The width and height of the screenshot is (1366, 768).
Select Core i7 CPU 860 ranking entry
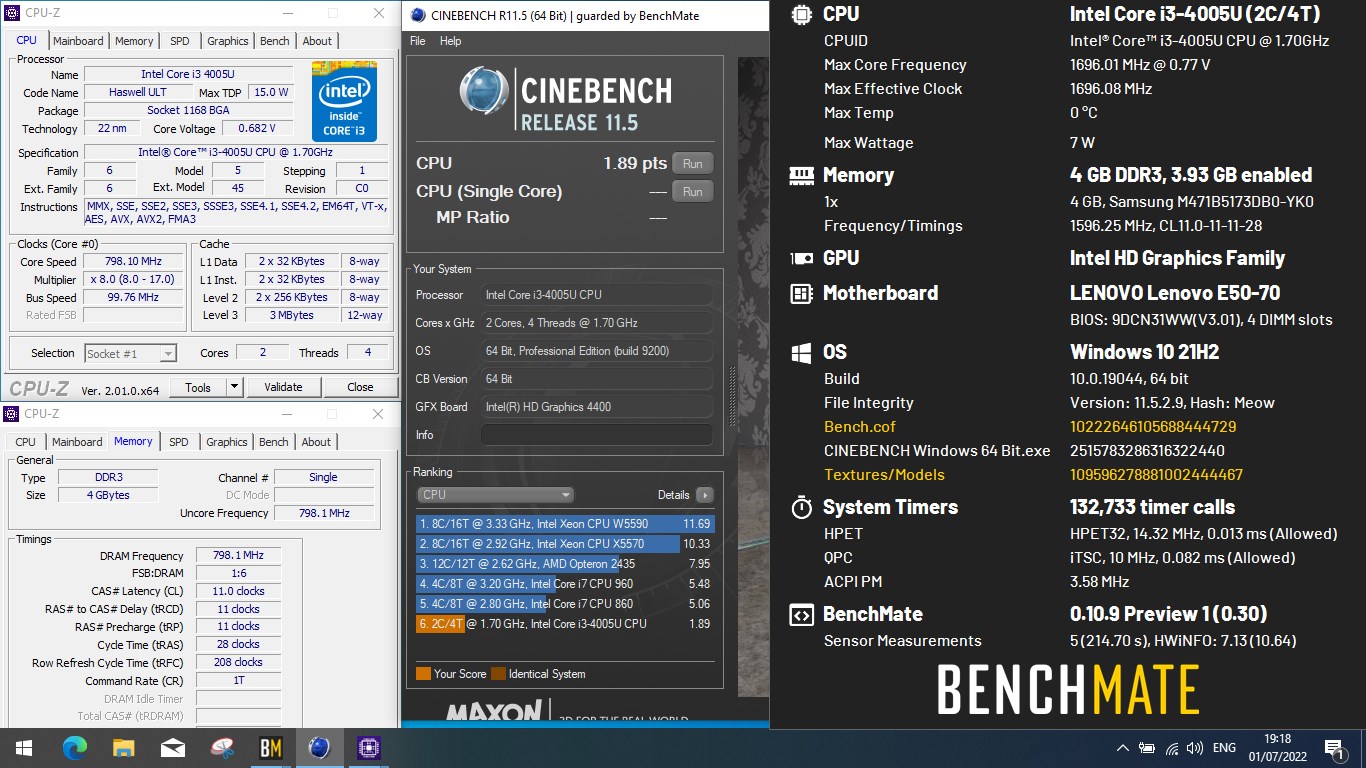tap(565, 604)
